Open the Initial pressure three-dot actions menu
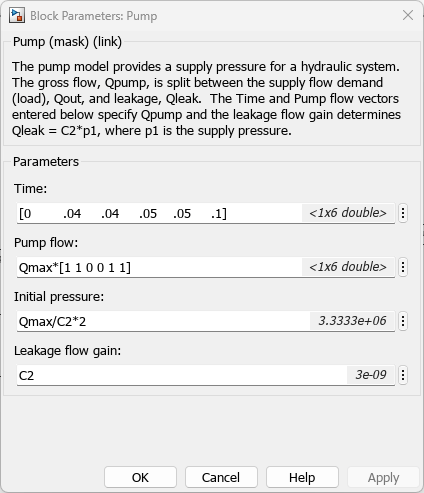 tap(403, 321)
